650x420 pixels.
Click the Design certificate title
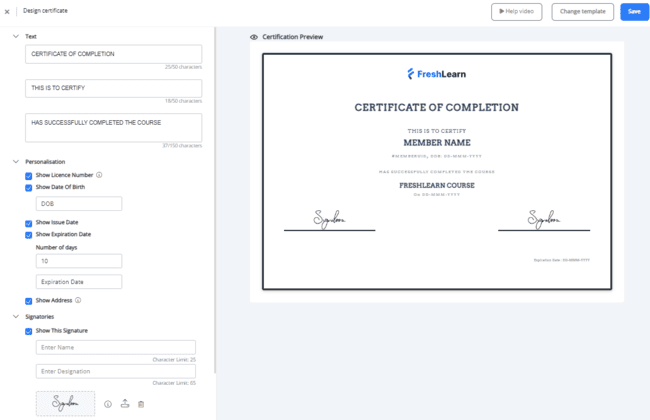click(x=45, y=11)
